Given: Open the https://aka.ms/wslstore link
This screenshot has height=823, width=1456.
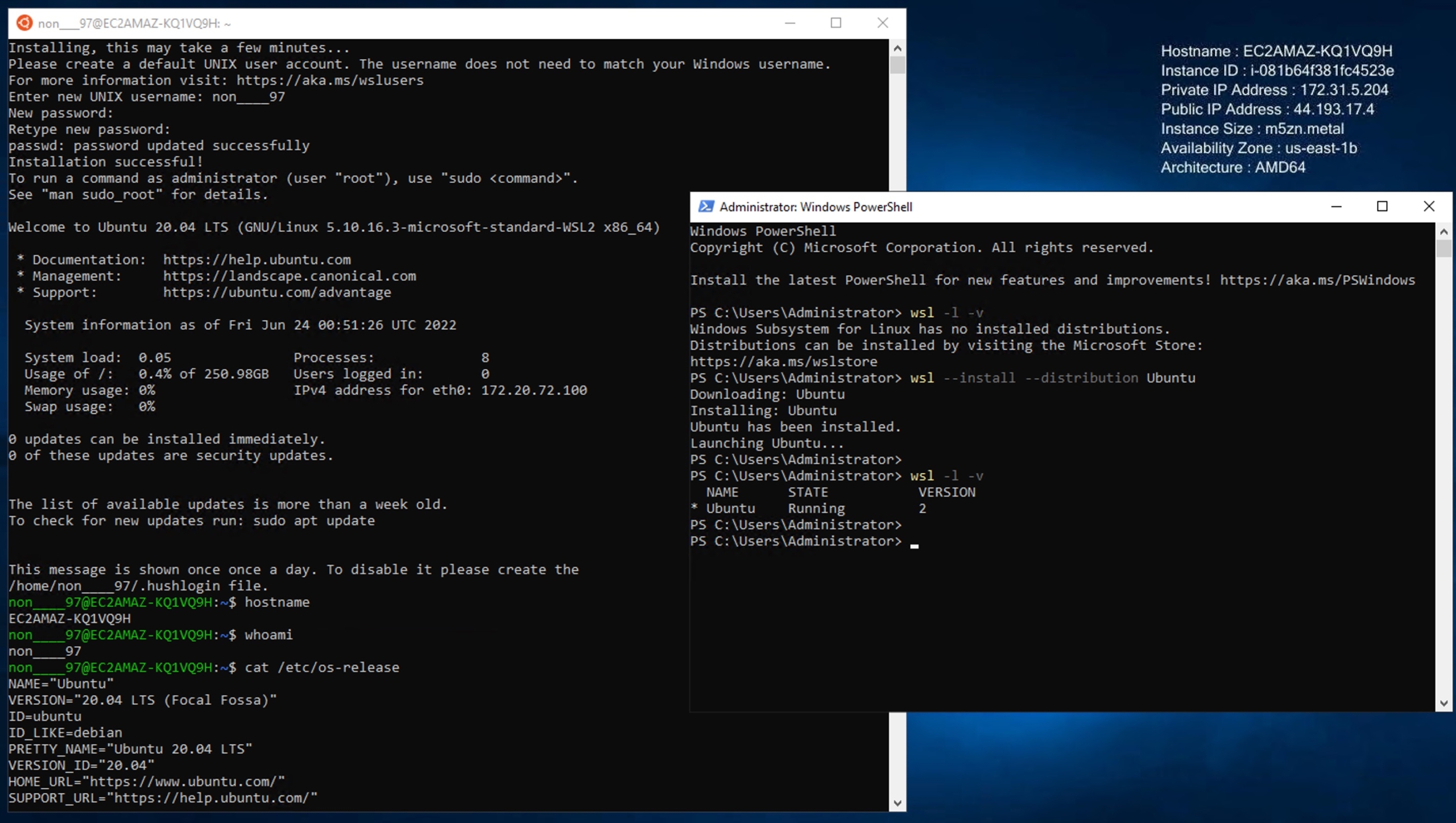Looking at the screenshot, I should click(x=783, y=361).
